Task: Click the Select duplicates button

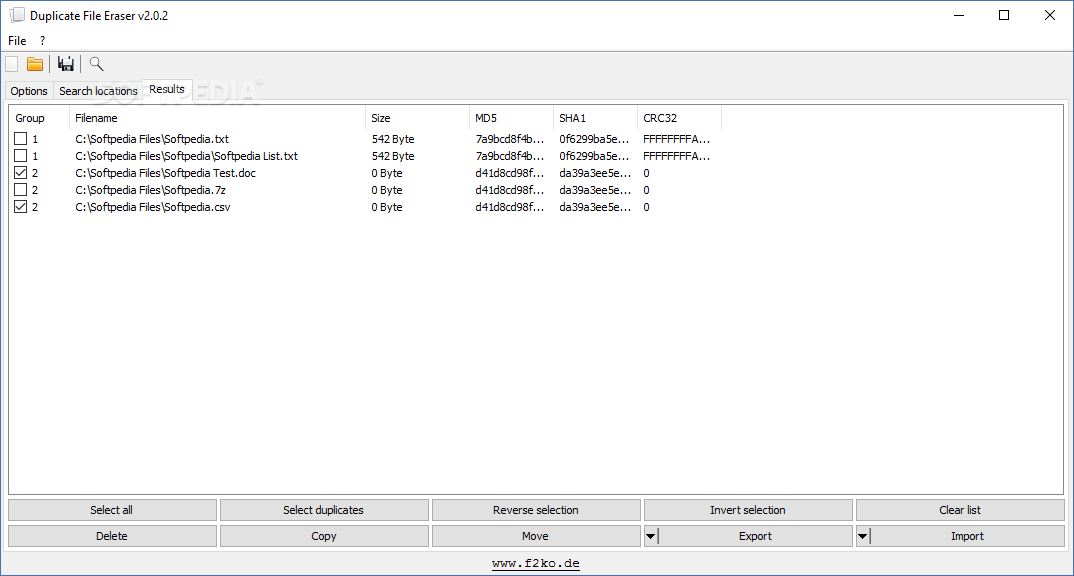Action: (x=323, y=510)
